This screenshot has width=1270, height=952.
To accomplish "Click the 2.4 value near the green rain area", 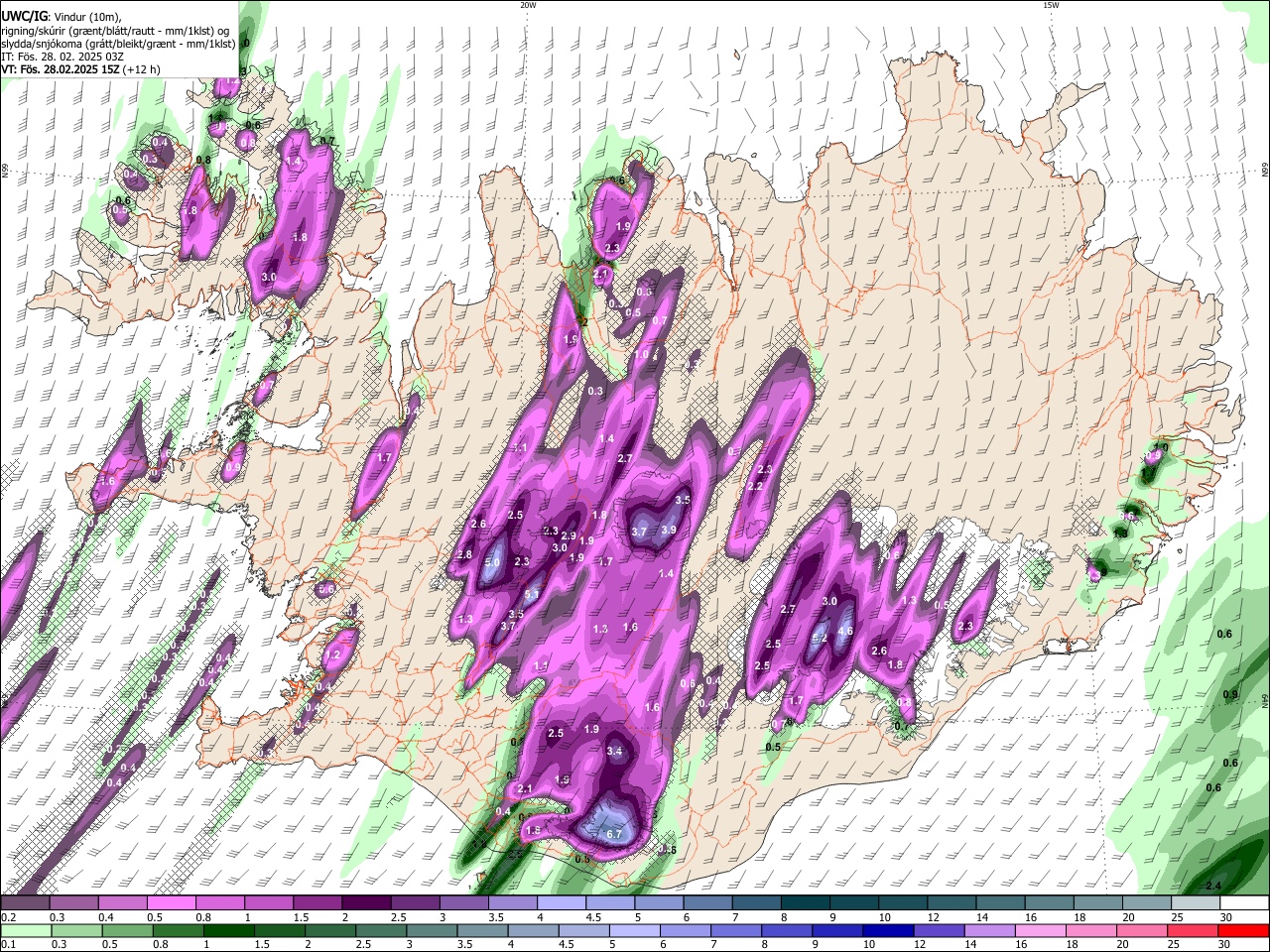I will pyautogui.click(x=1213, y=885).
